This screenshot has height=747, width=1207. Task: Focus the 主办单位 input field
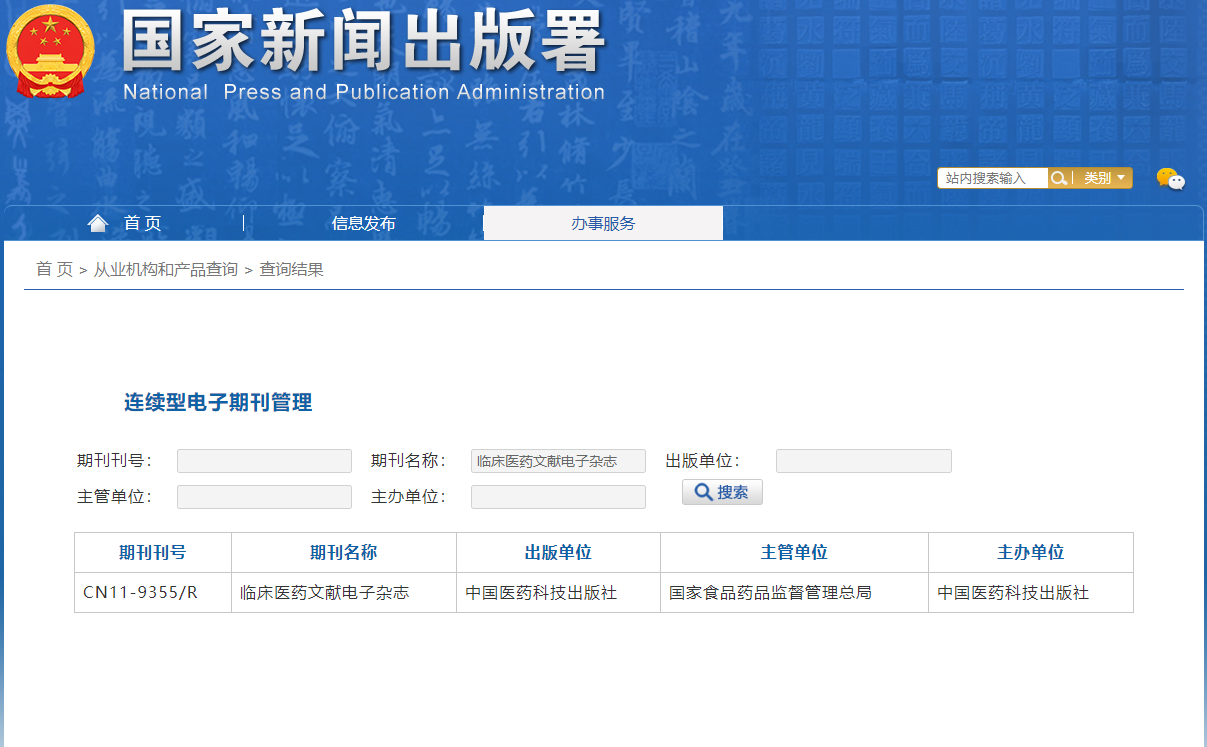[x=558, y=497]
